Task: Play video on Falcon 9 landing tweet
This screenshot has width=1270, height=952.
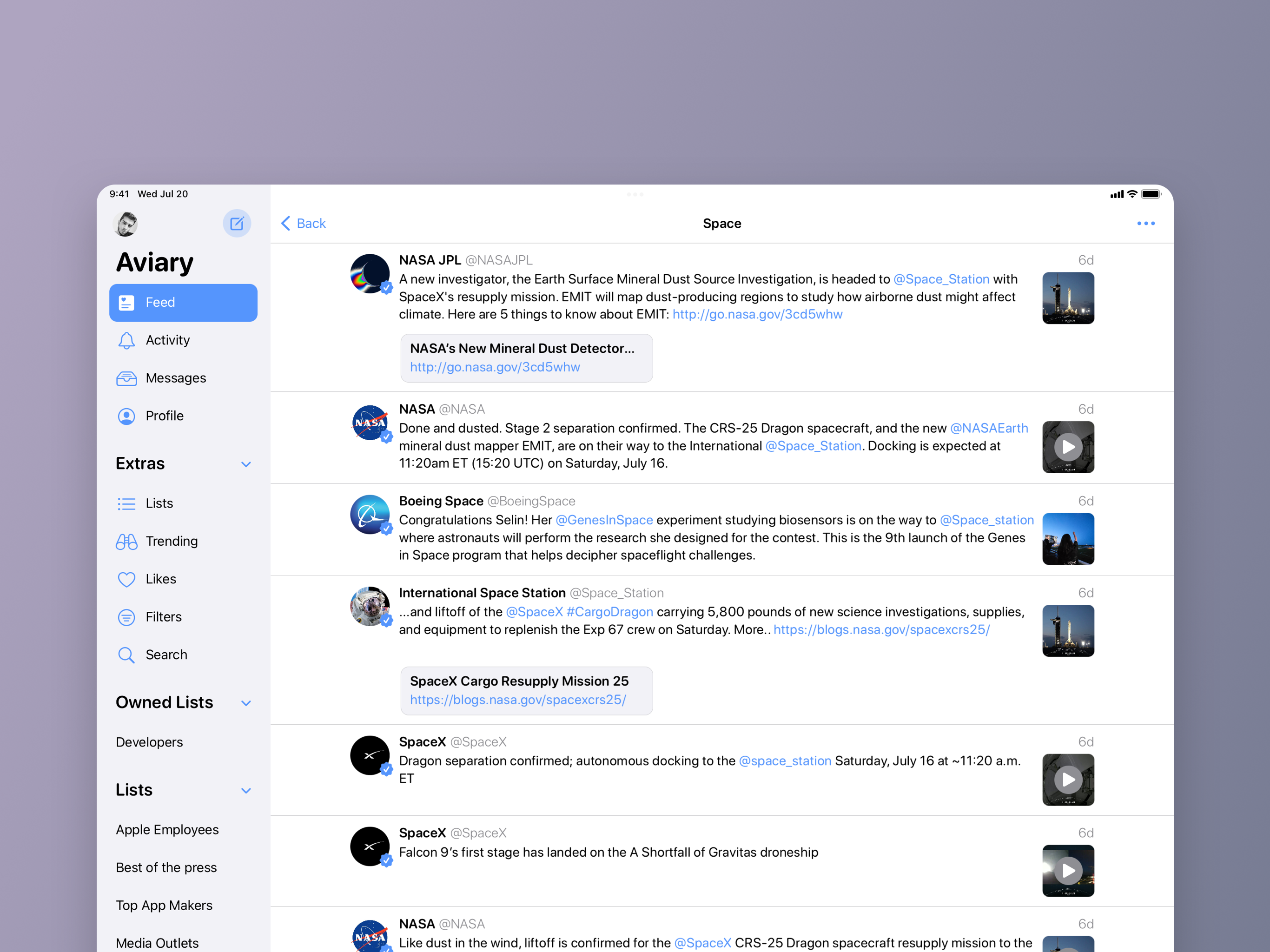Action: click(x=1068, y=871)
